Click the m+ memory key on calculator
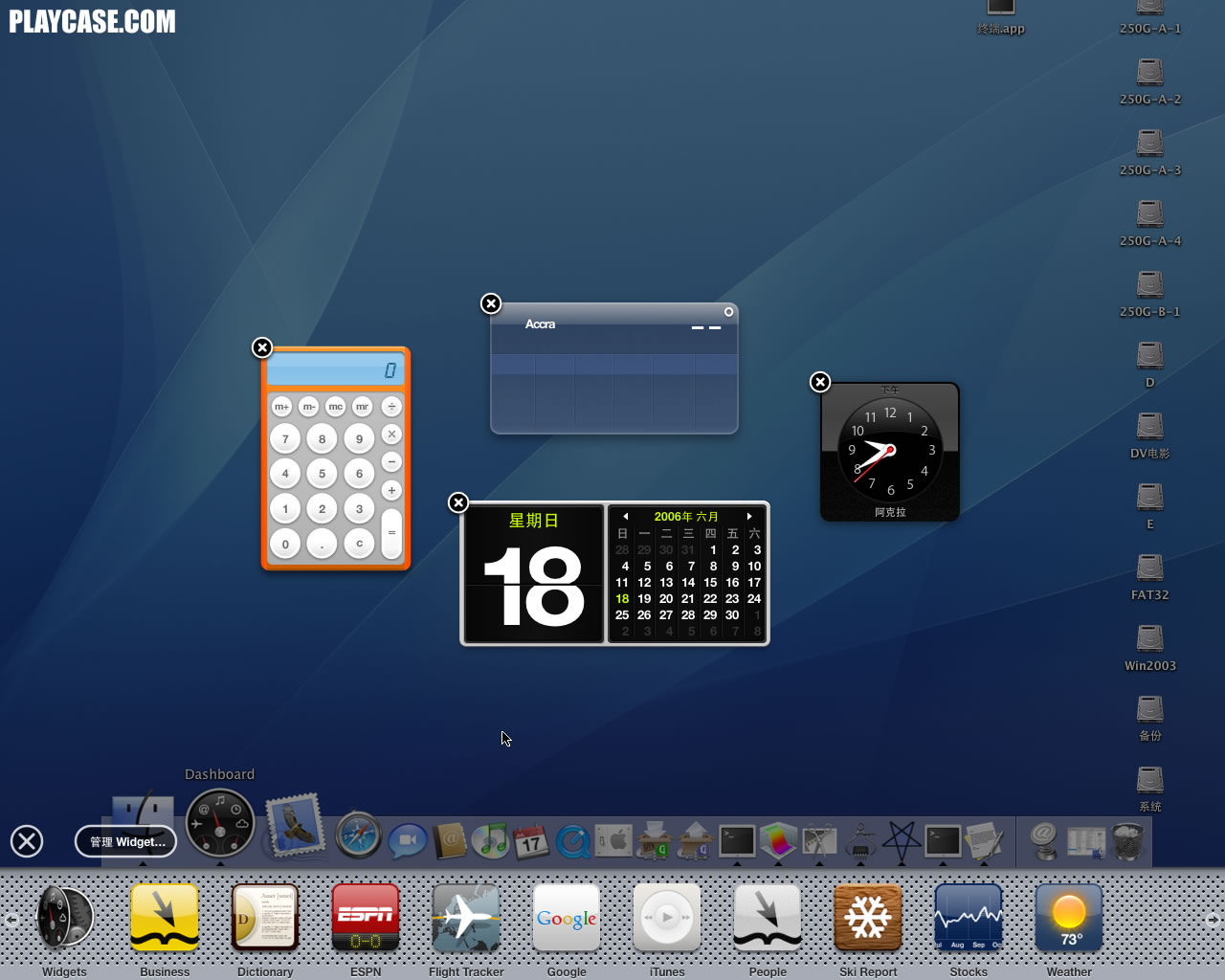The height and width of the screenshot is (980, 1225). click(x=281, y=407)
